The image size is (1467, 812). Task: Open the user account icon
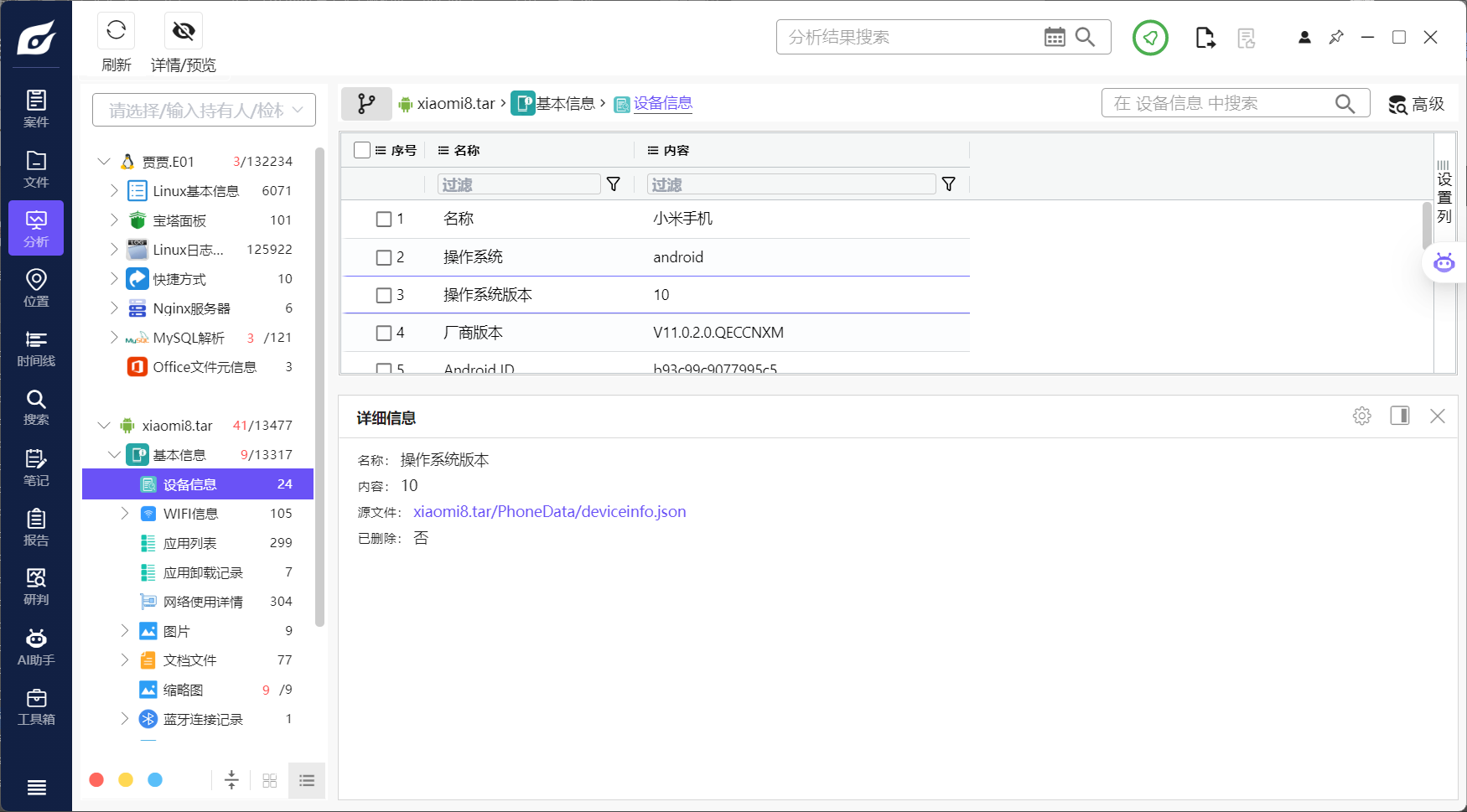click(x=1304, y=37)
